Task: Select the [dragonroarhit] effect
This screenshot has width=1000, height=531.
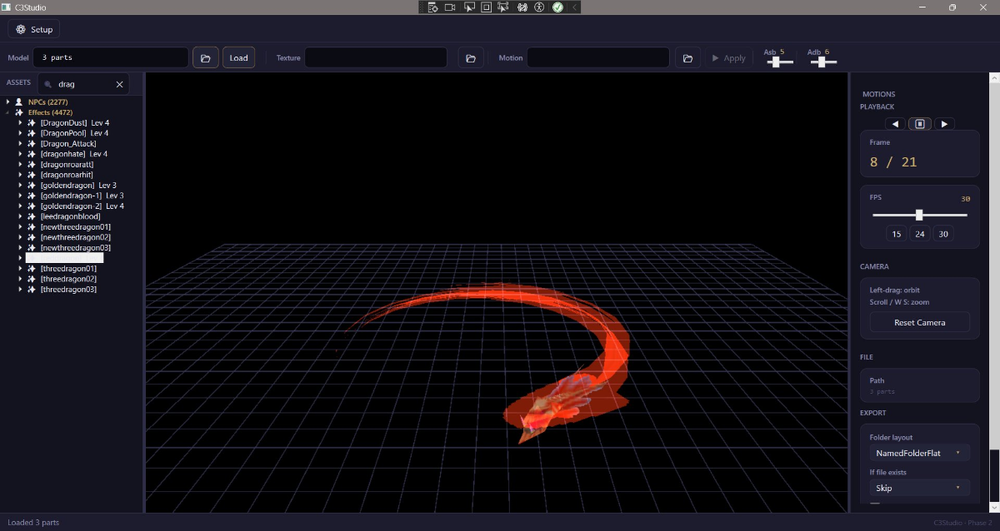Action: point(67,175)
